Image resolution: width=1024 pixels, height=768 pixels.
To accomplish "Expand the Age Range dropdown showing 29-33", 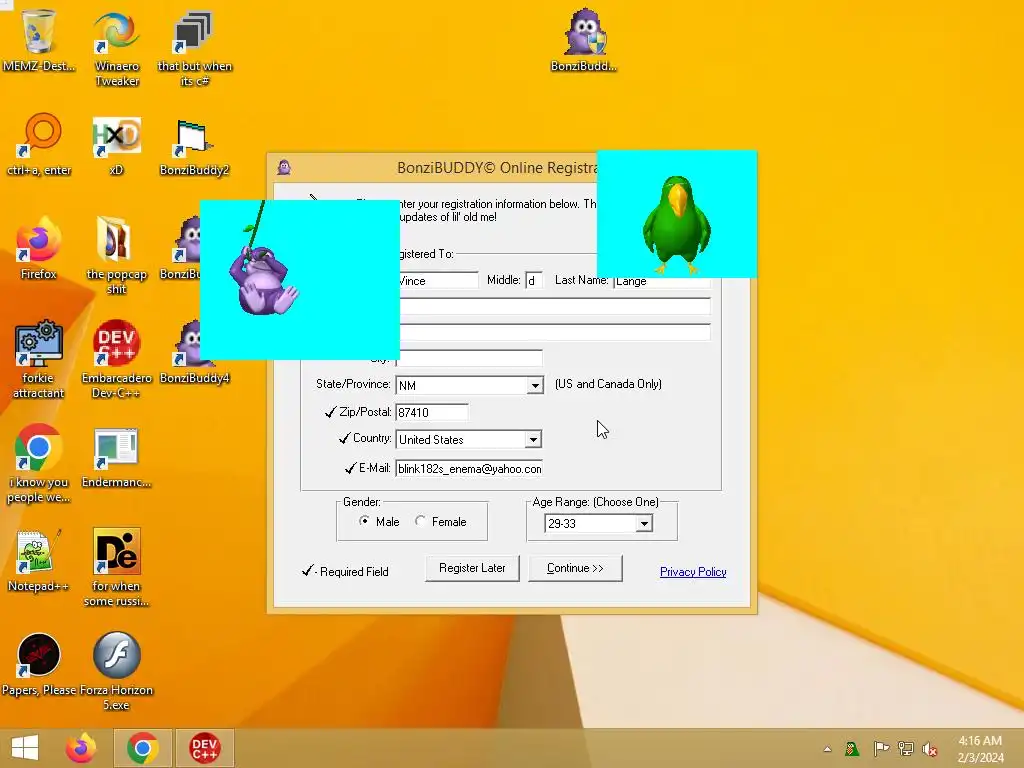I will [644, 524].
